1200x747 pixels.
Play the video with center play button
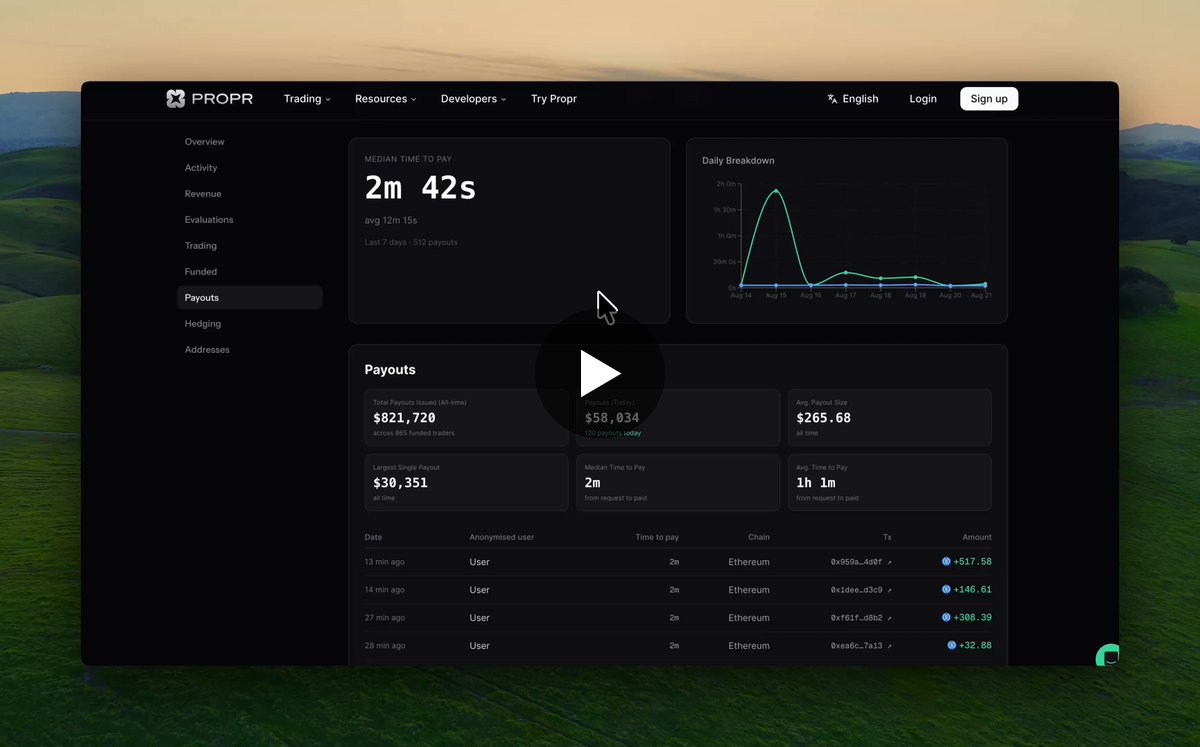click(x=600, y=374)
